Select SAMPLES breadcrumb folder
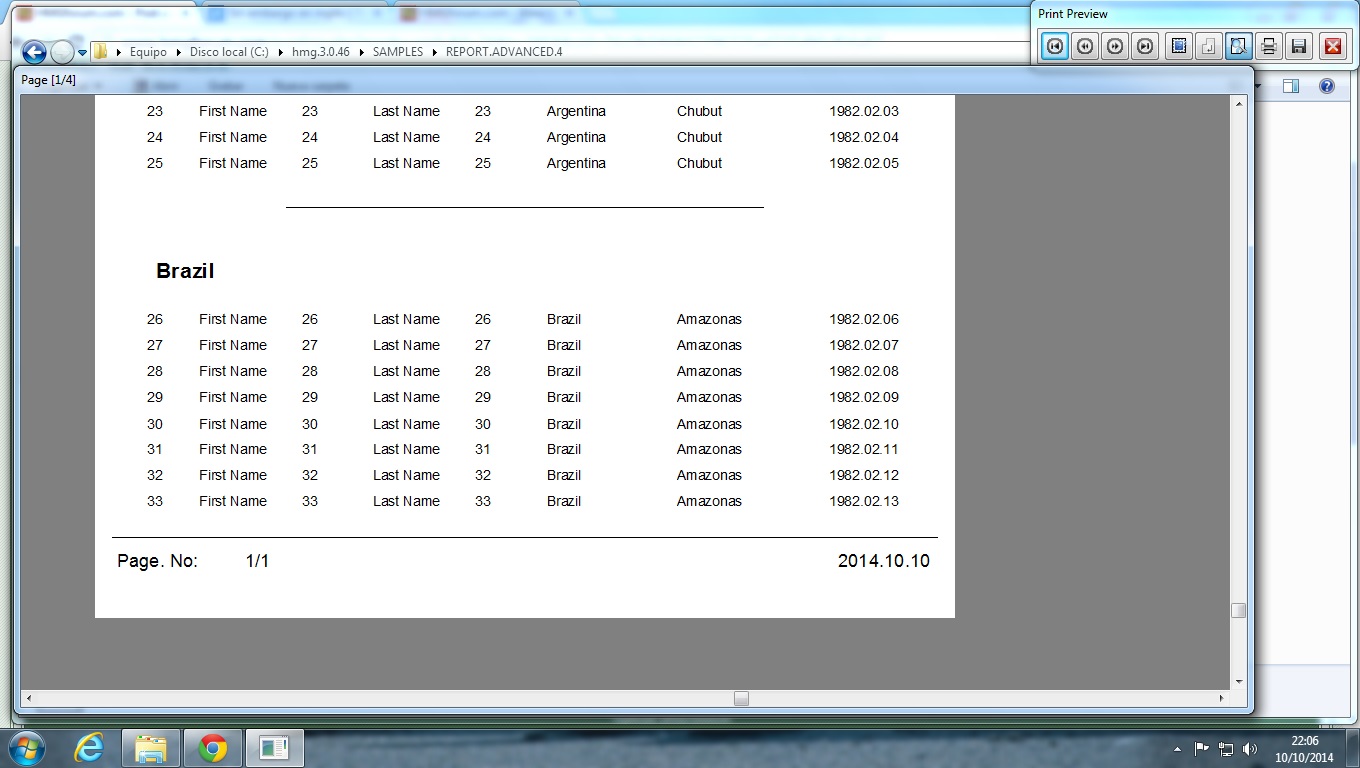The image size is (1360, 768). (x=398, y=52)
